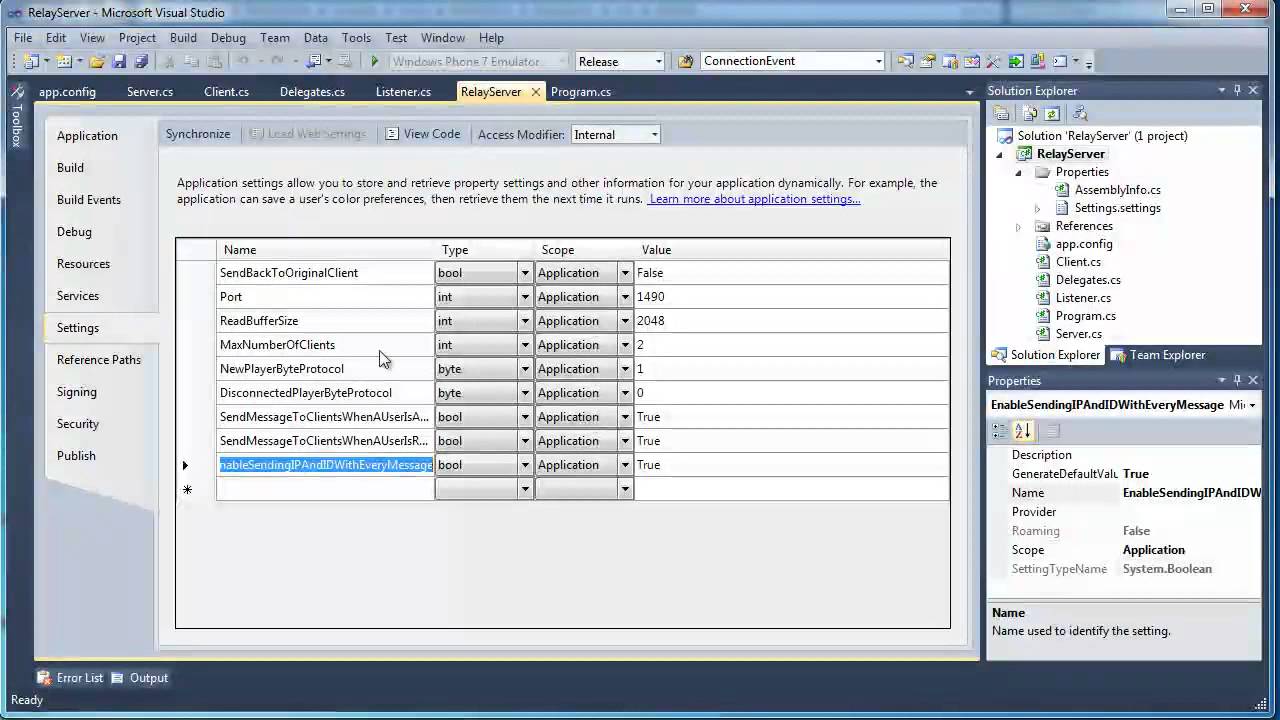Select the Scope property row in Properties
Image resolution: width=1280 pixels, height=720 pixels.
(1124, 550)
